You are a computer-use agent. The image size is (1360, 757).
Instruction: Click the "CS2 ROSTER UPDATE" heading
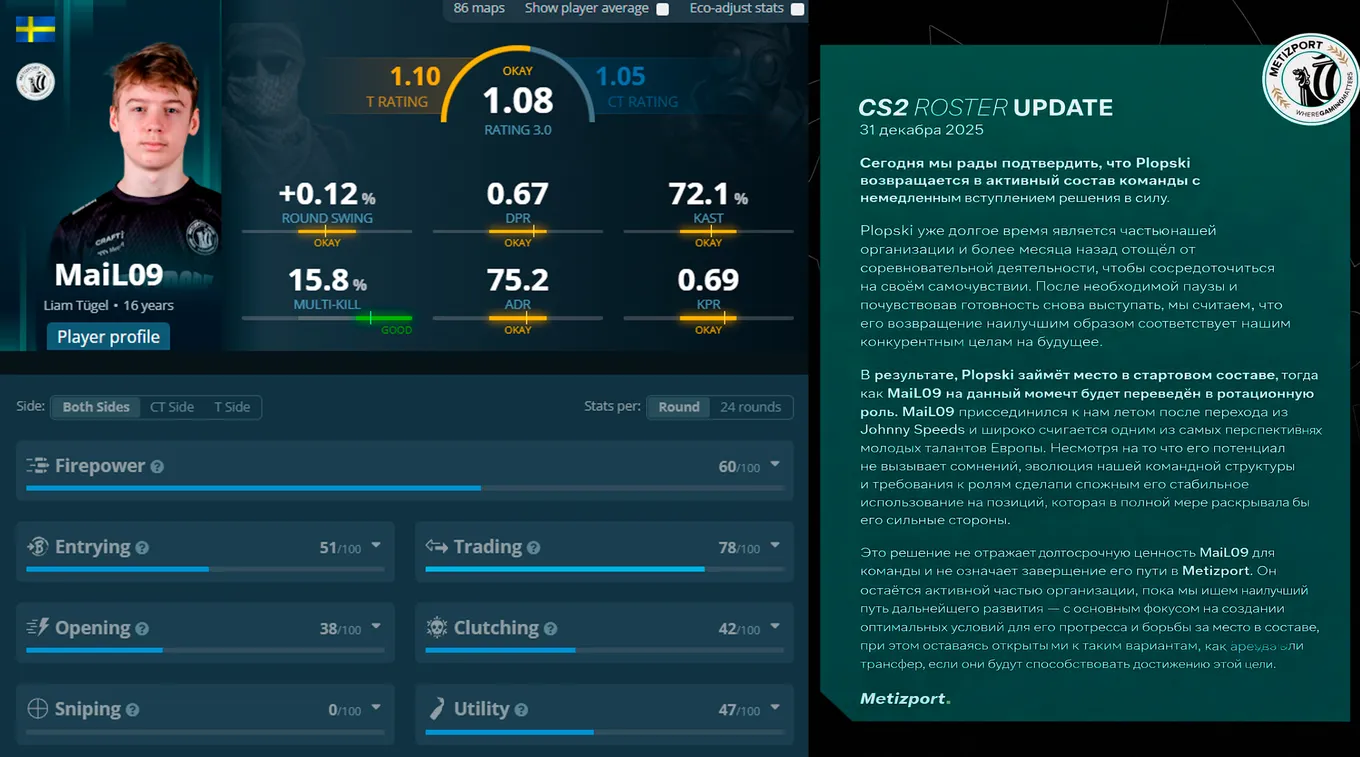(x=985, y=108)
